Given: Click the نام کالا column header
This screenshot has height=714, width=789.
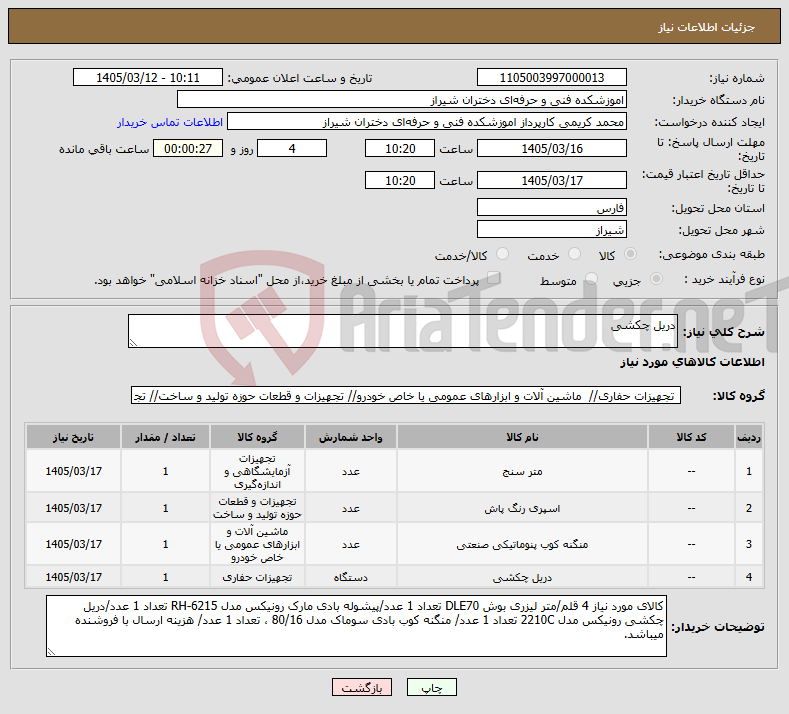Looking at the screenshot, I should [522, 437].
